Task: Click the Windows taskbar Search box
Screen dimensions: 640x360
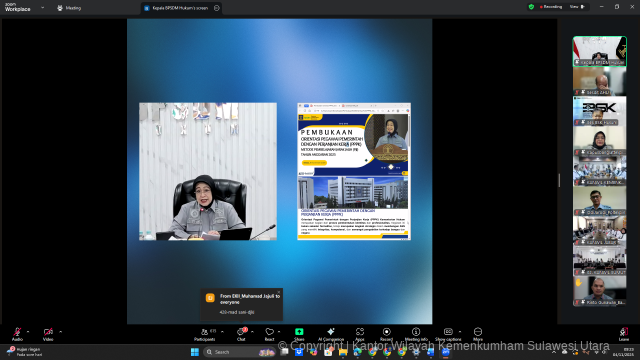Action: (240, 352)
